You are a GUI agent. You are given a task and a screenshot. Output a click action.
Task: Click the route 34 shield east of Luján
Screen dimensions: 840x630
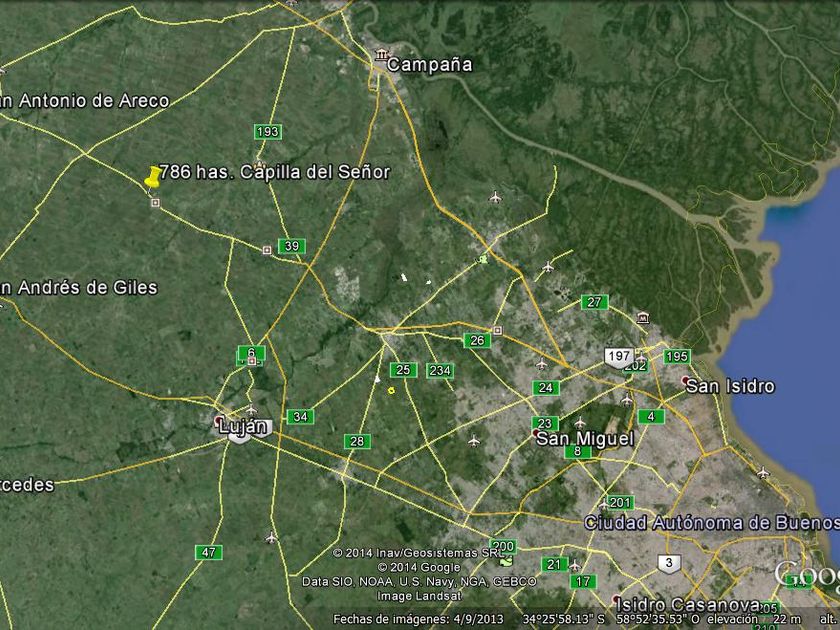(301, 416)
